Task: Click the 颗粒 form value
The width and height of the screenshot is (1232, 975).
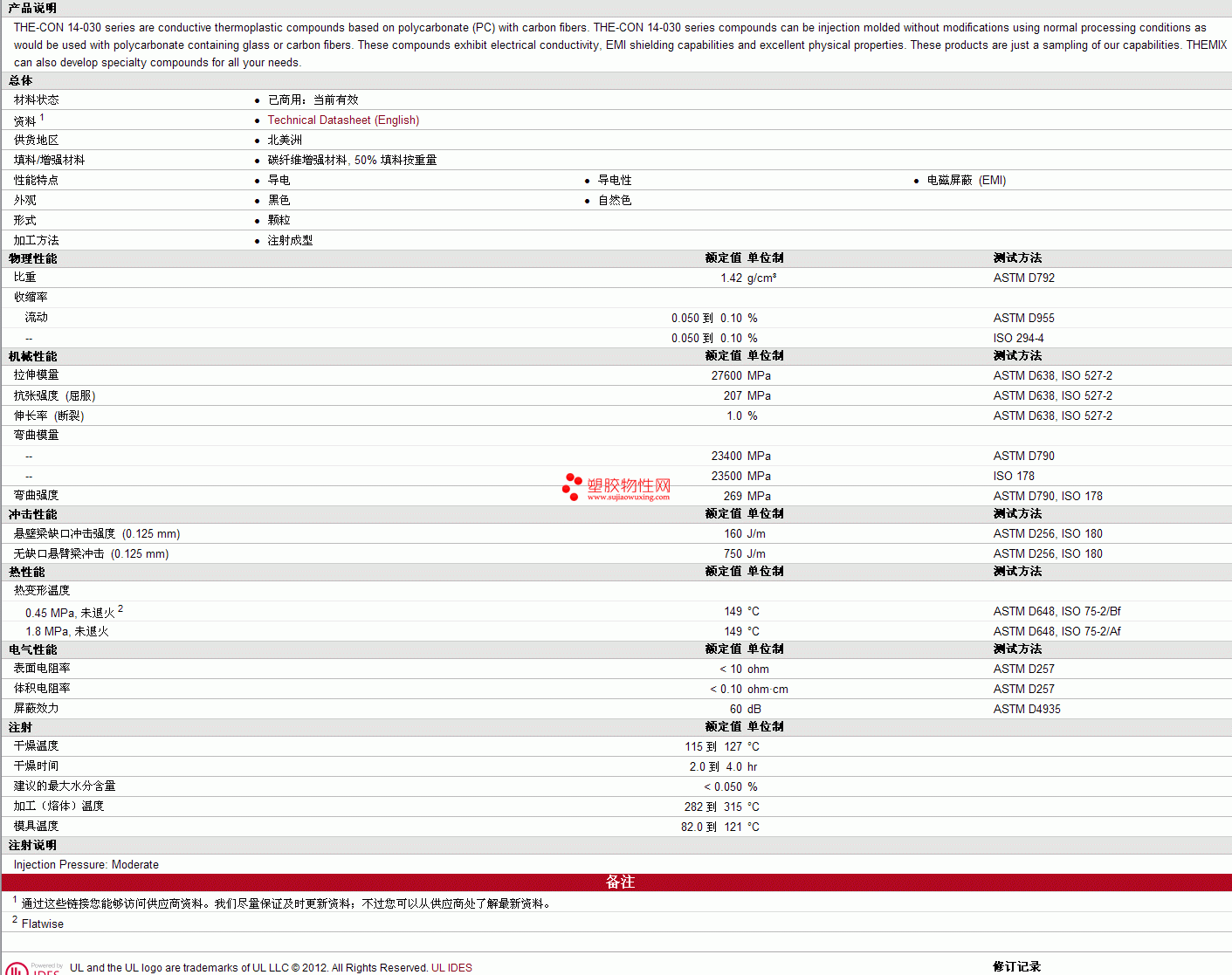Action: click(x=279, y=221)
